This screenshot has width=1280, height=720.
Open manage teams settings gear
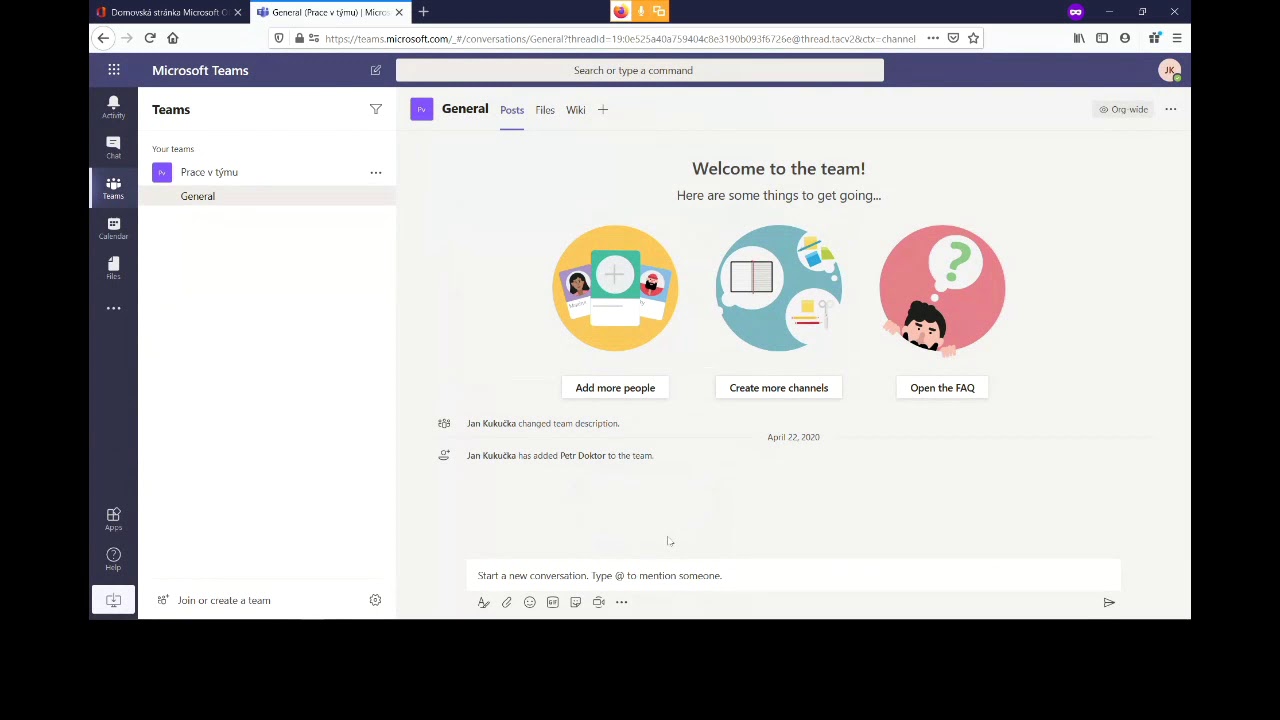(x=375, y=600)
